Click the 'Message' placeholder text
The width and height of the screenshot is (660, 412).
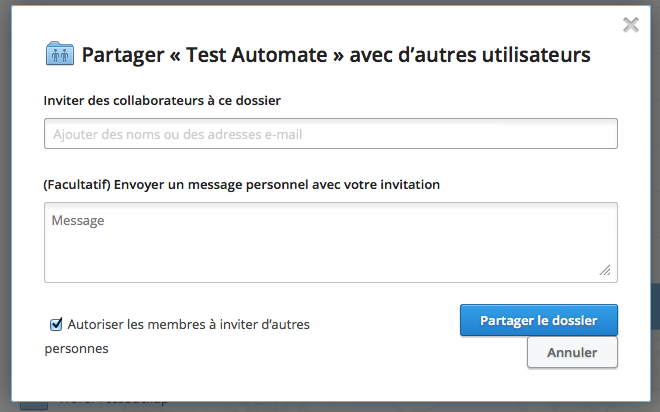pos(78,220)
